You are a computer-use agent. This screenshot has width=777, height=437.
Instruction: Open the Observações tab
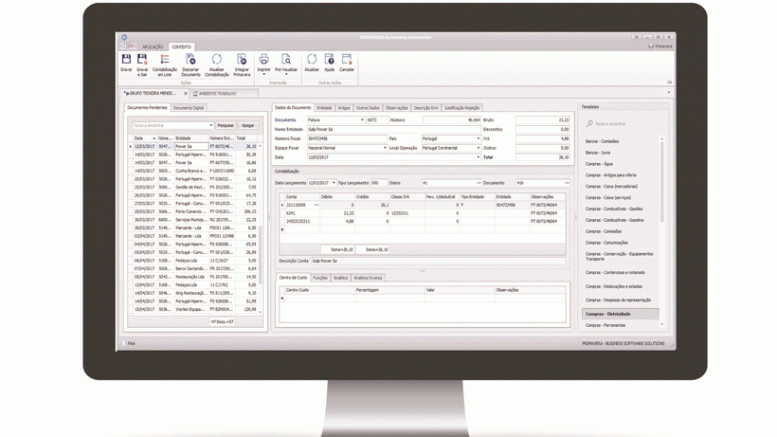pyautogui.click(x=396, y=108)
